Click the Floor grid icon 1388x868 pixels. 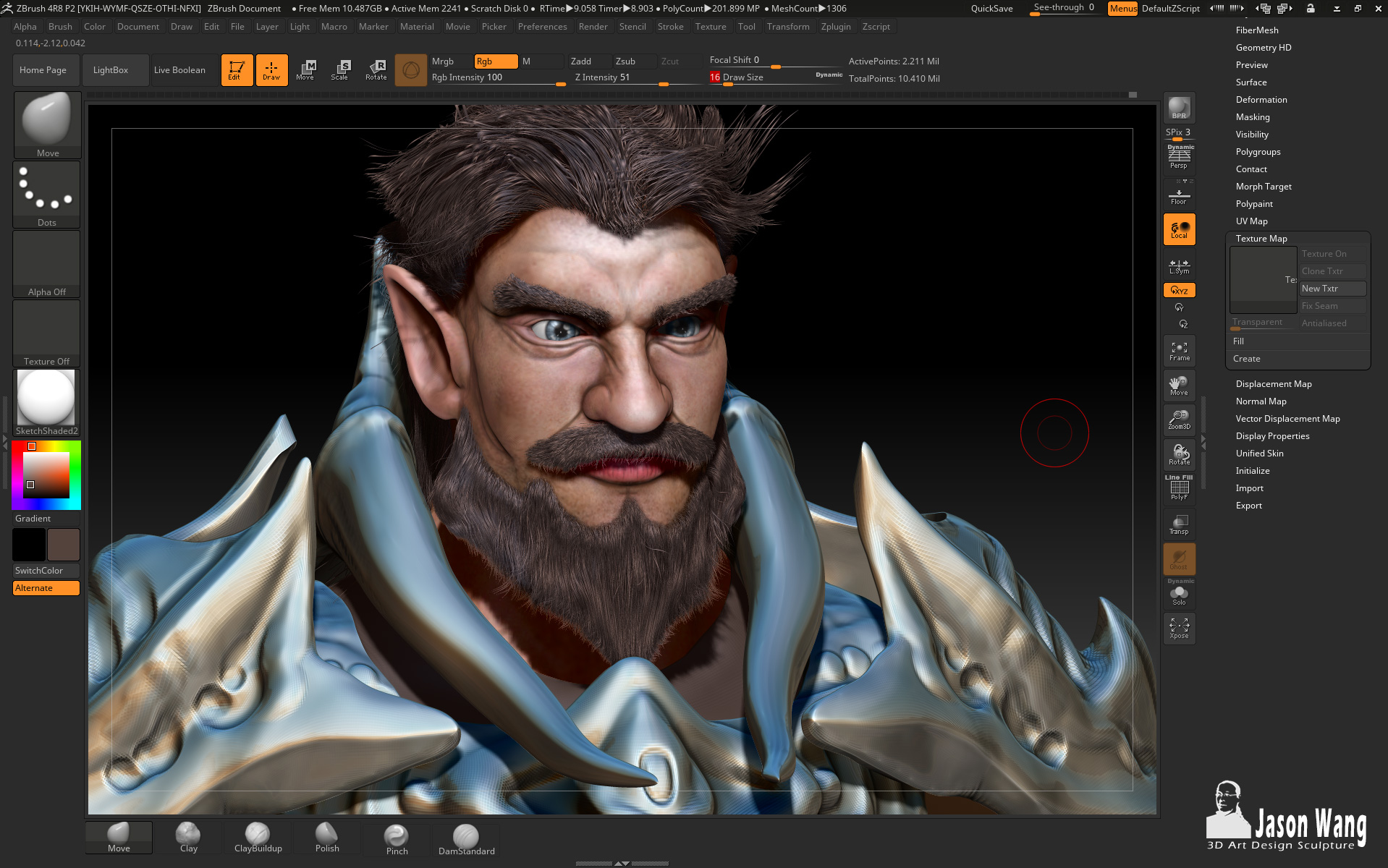[1179, 196]
